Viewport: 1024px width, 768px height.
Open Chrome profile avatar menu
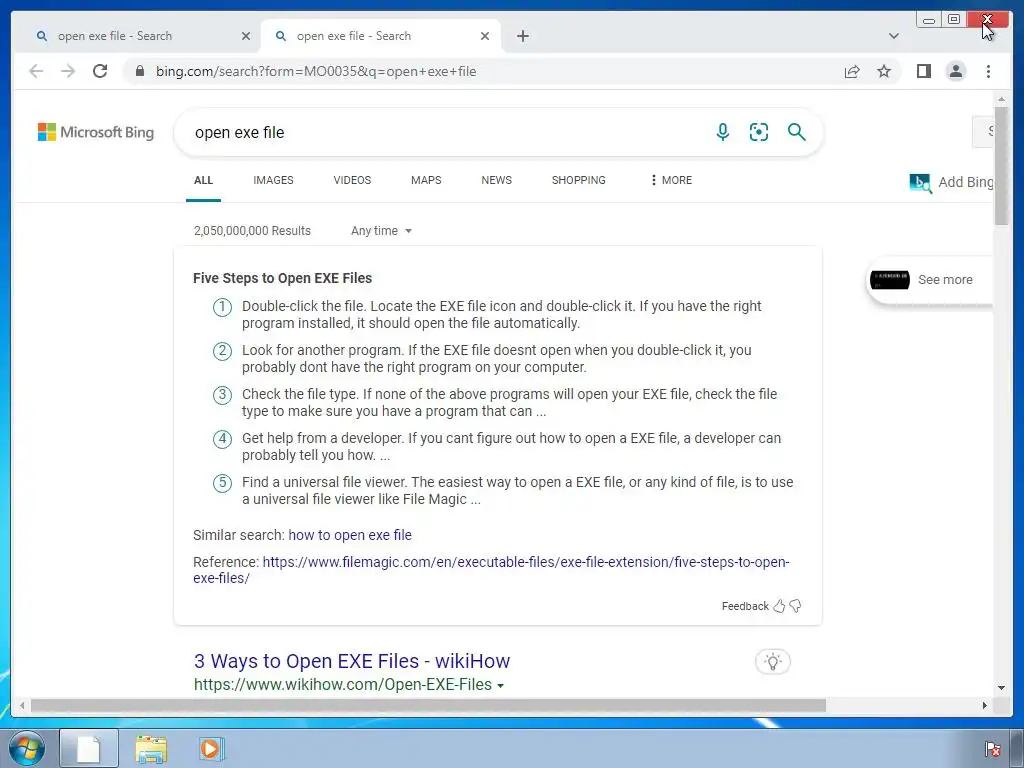point(955,71)
